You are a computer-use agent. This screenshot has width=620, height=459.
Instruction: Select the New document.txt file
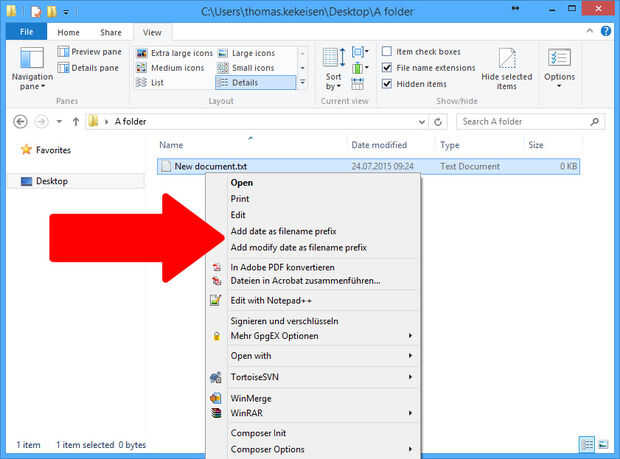369,166
